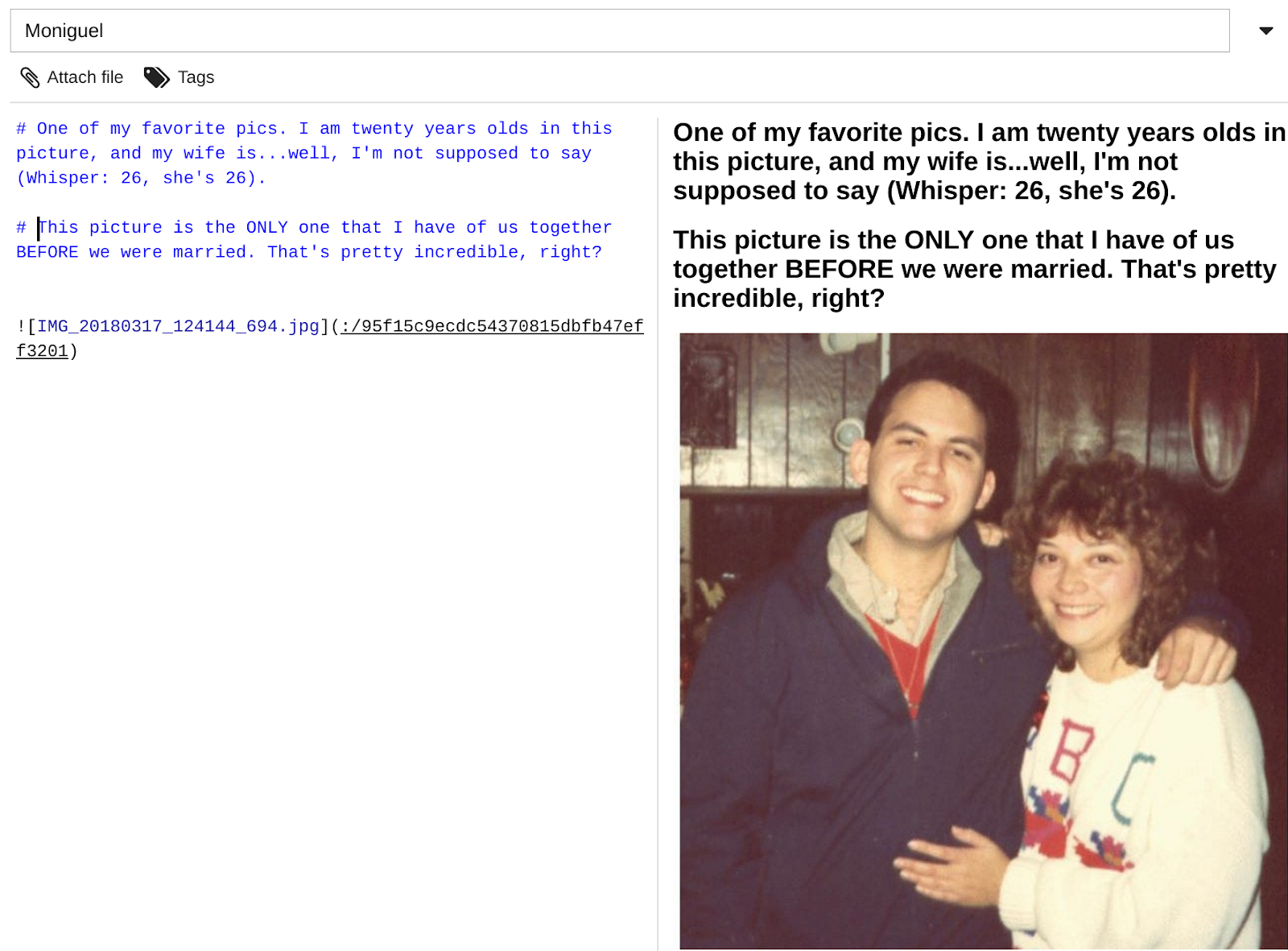The height and width of the screenshot is (951, 1288).
Task: Click '(Whisper: 26, she's 26).' in the editor
Action: pos(141,178)
